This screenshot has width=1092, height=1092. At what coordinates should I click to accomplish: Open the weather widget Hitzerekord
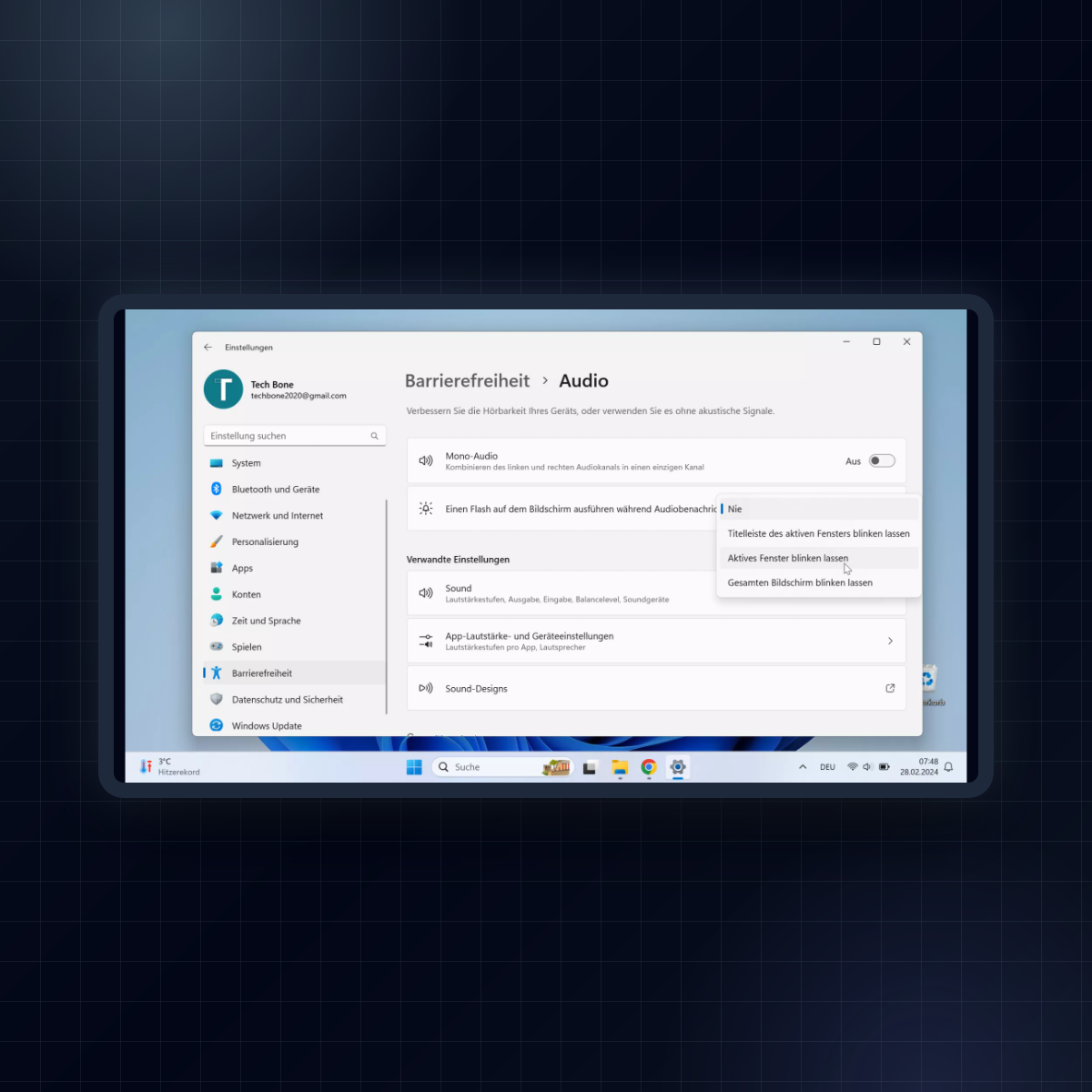(169, 767)
